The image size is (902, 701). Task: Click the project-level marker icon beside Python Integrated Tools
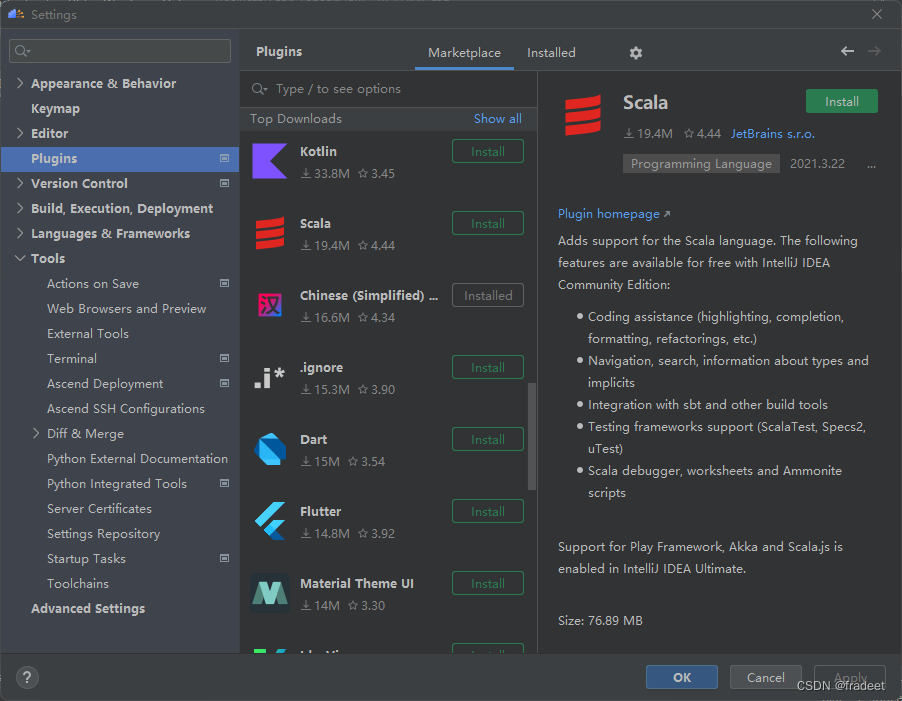point(225,484)
